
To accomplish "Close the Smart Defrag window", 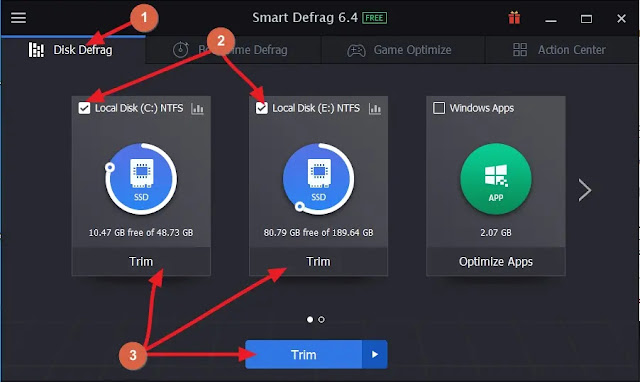I will point(621,19).
